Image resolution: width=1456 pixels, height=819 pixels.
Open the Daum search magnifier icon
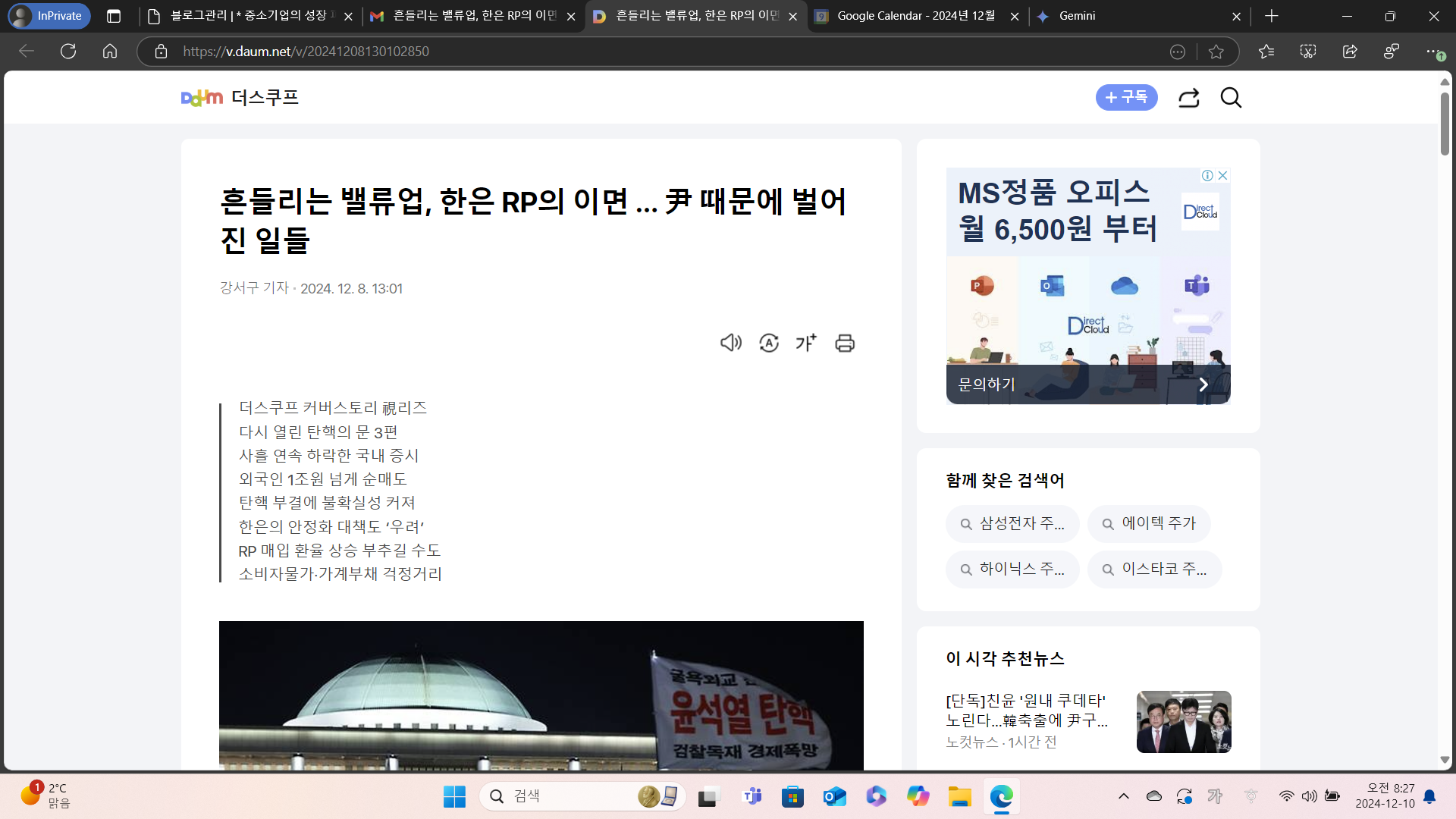(1231, 98)
